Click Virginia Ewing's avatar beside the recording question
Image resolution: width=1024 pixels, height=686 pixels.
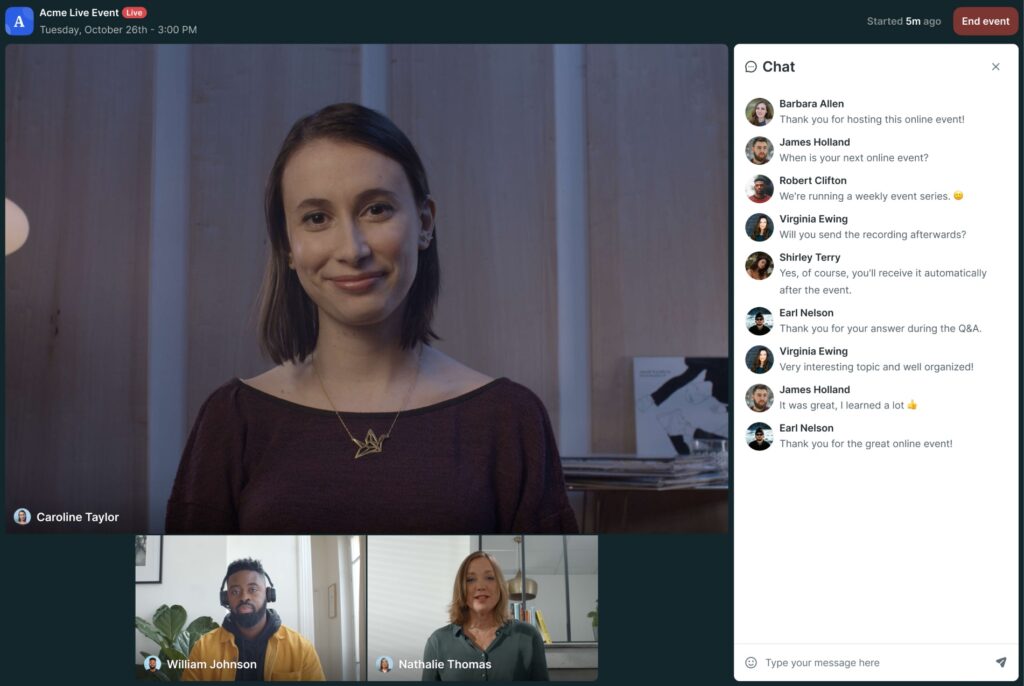click(760, 227)
